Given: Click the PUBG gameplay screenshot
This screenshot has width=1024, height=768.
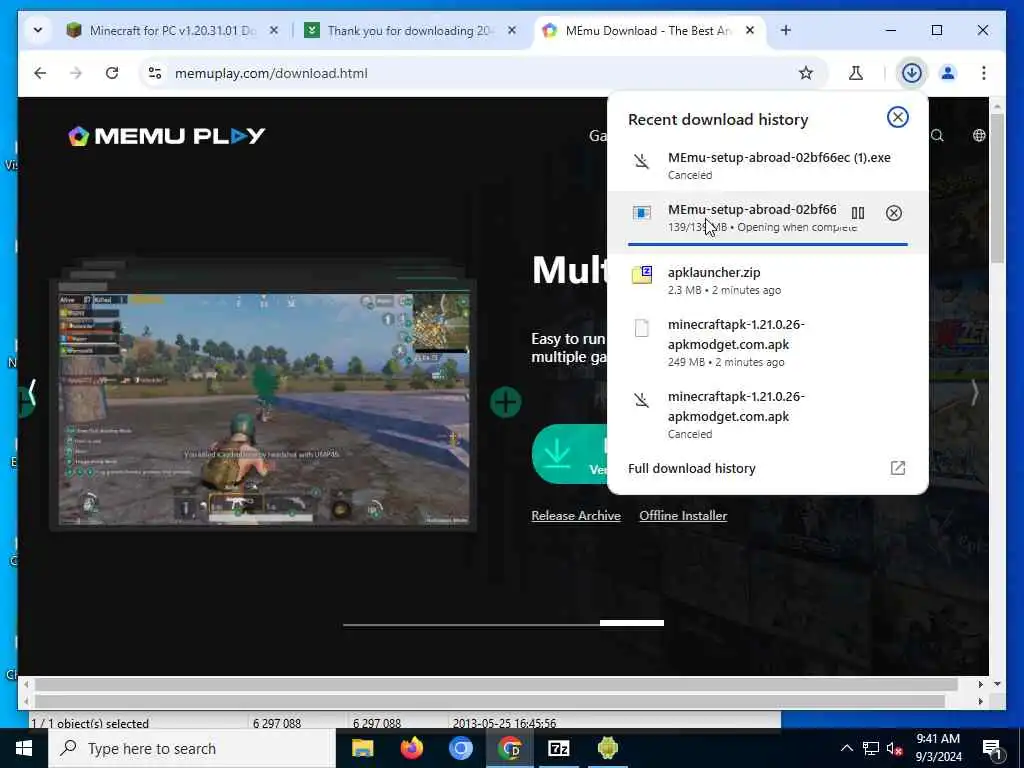Looking at the screenshot, I should tap(264, 409).
